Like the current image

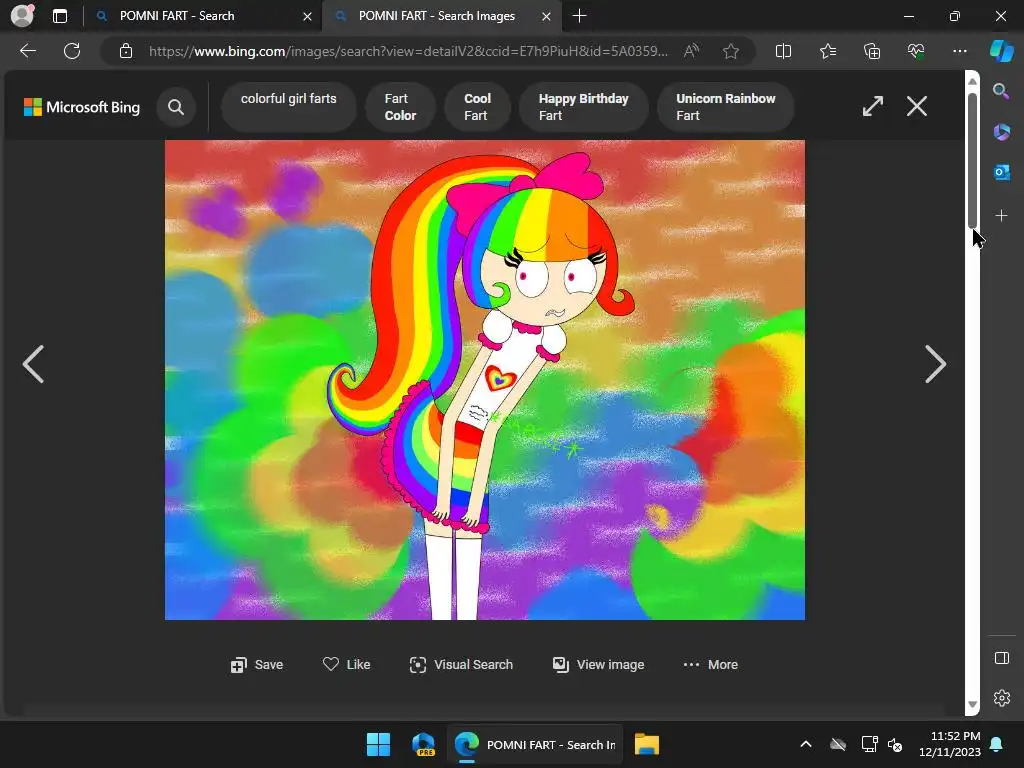click(x=347, y=664)
